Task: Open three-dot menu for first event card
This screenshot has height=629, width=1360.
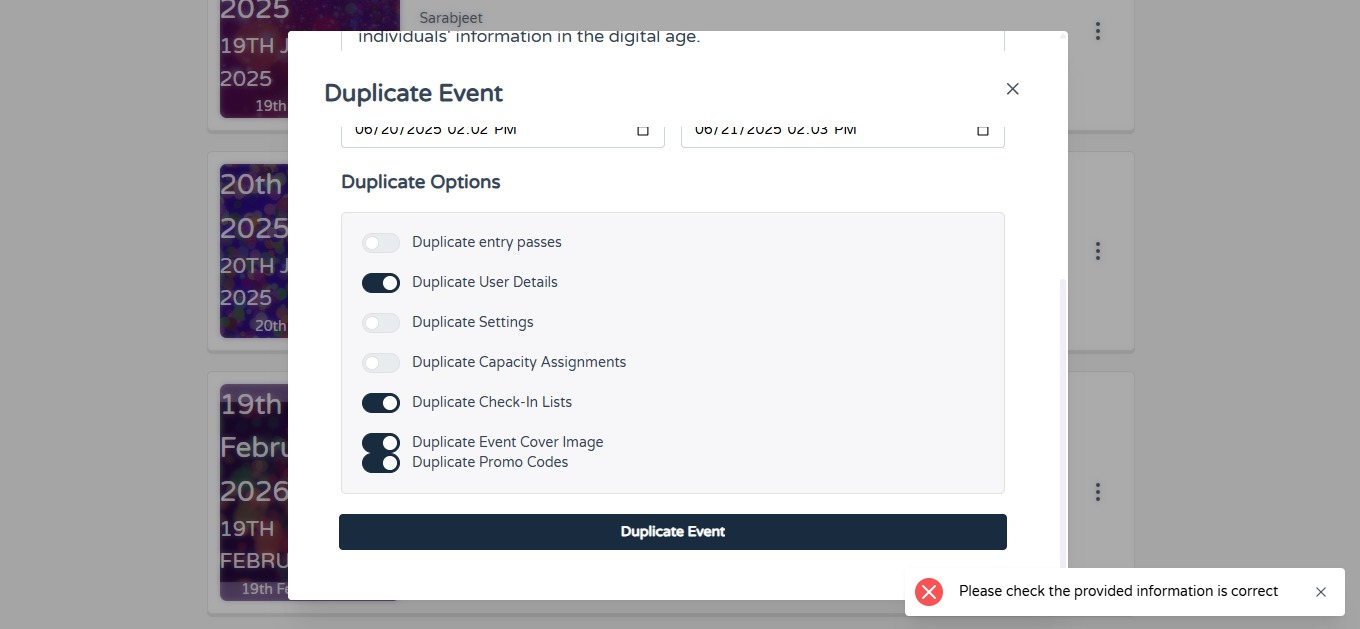Action: click(1098, 31)
